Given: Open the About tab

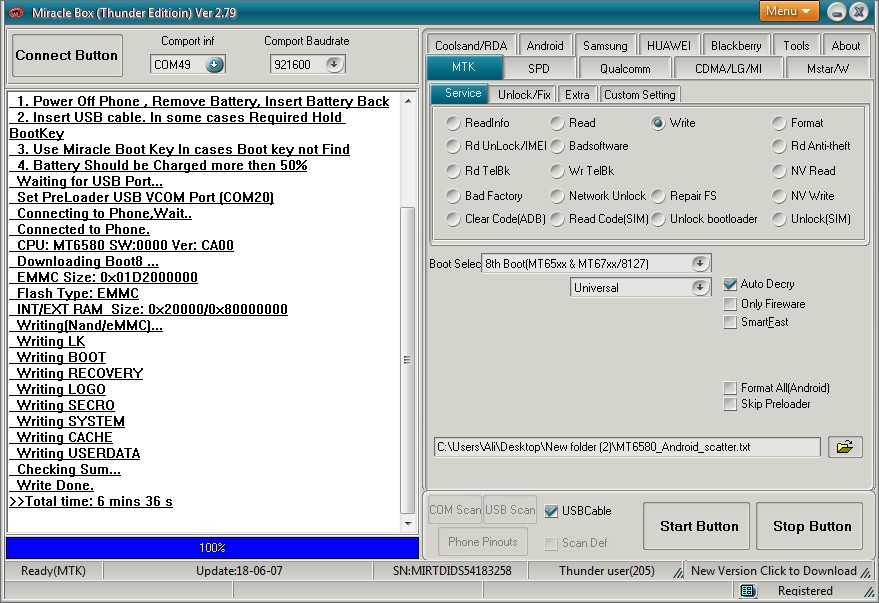Looking at the screenshot, I should 845,45.
